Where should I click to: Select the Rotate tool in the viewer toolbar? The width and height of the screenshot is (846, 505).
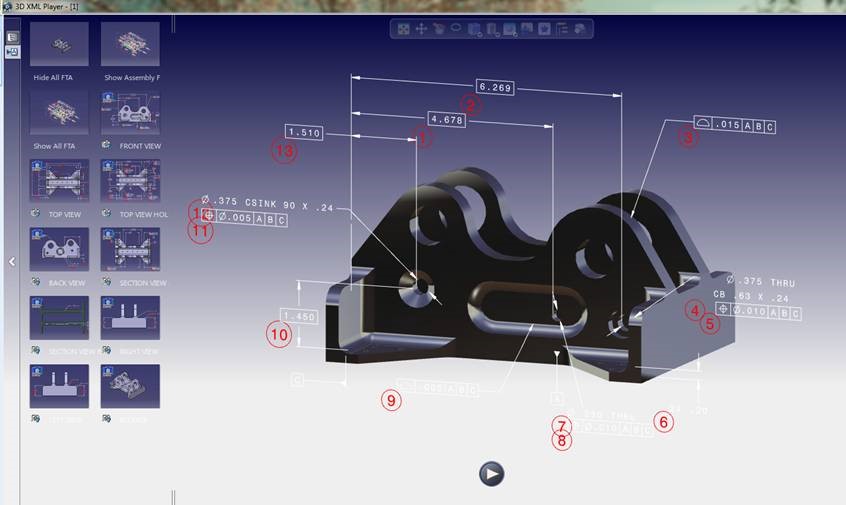click(x=438, y=29)
